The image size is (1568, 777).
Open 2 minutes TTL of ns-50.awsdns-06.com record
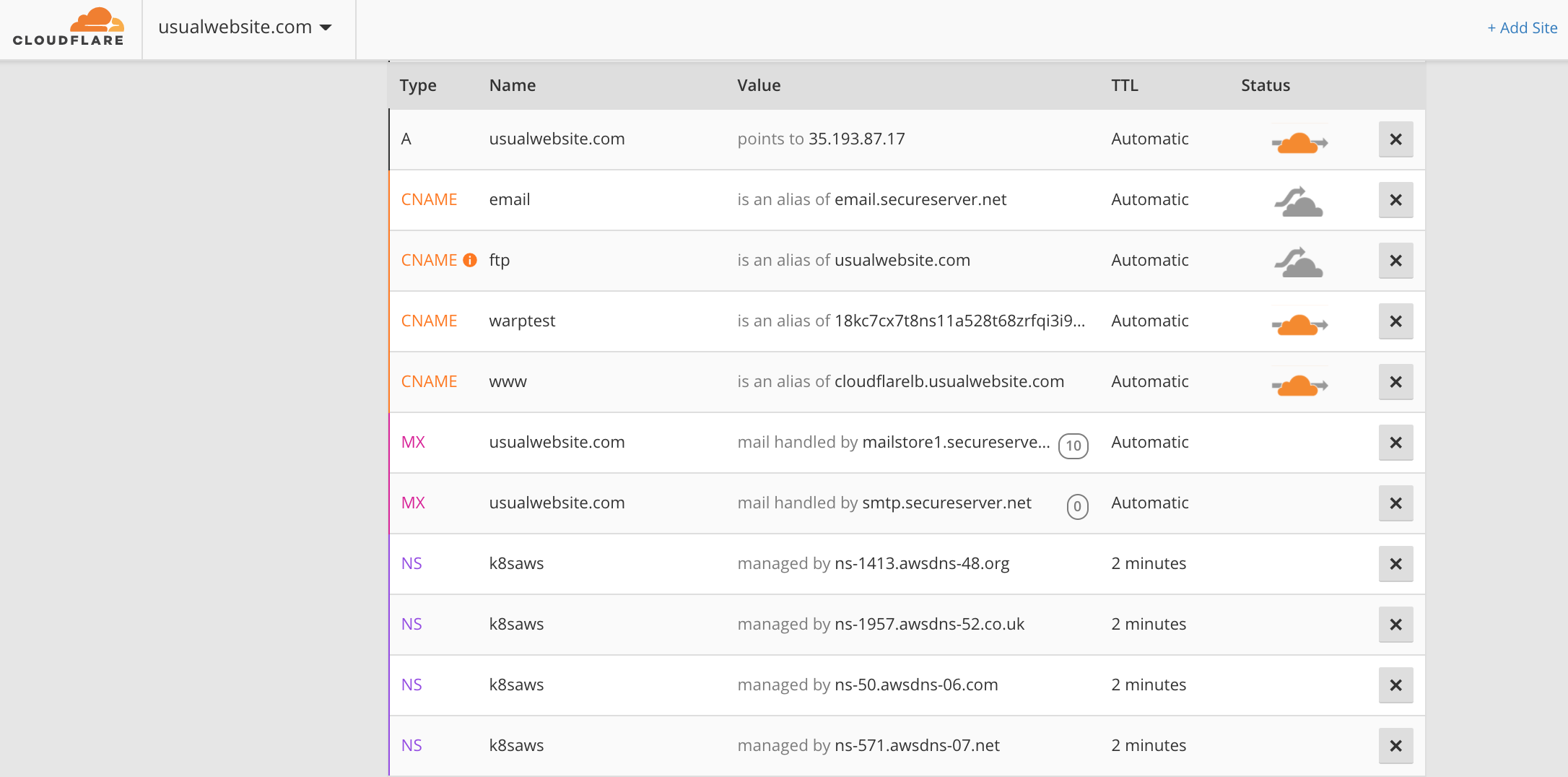pos(1149,685)
